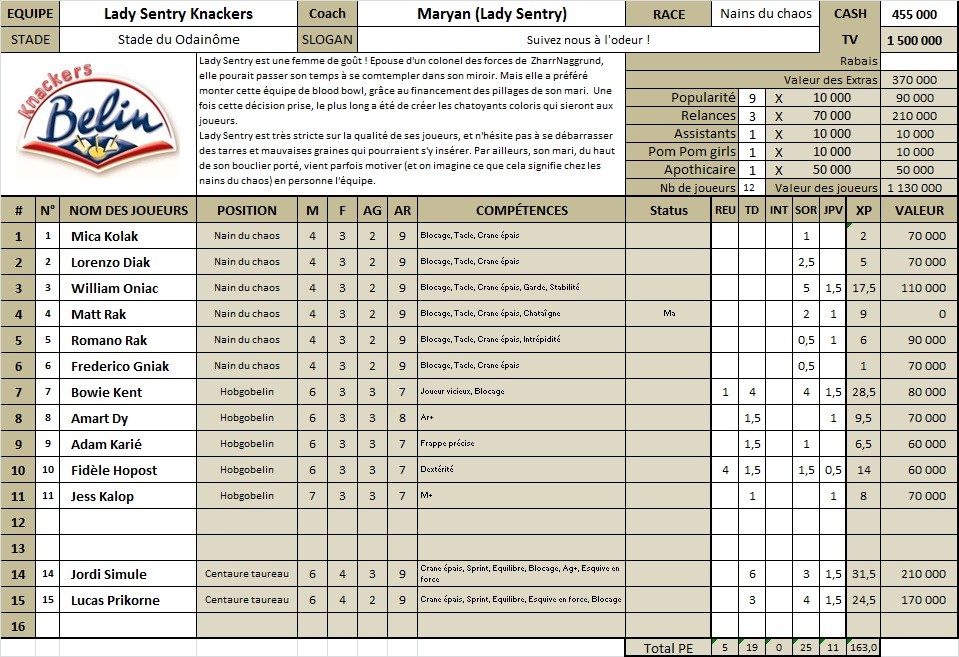
Task: Select player name Matt Rak
Action: click(98, 314)
